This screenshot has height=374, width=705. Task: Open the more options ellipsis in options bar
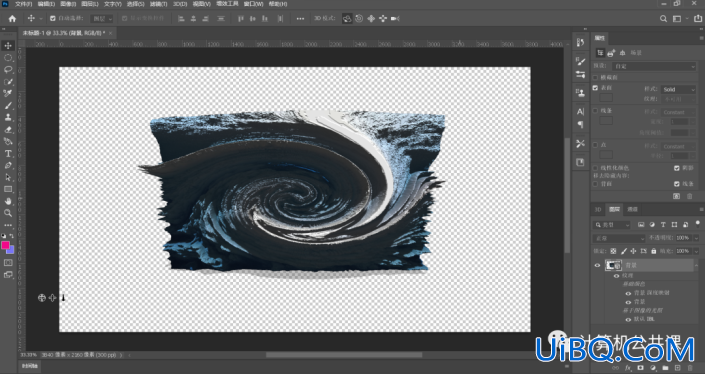pyautogui.click(x=300, y=18)
